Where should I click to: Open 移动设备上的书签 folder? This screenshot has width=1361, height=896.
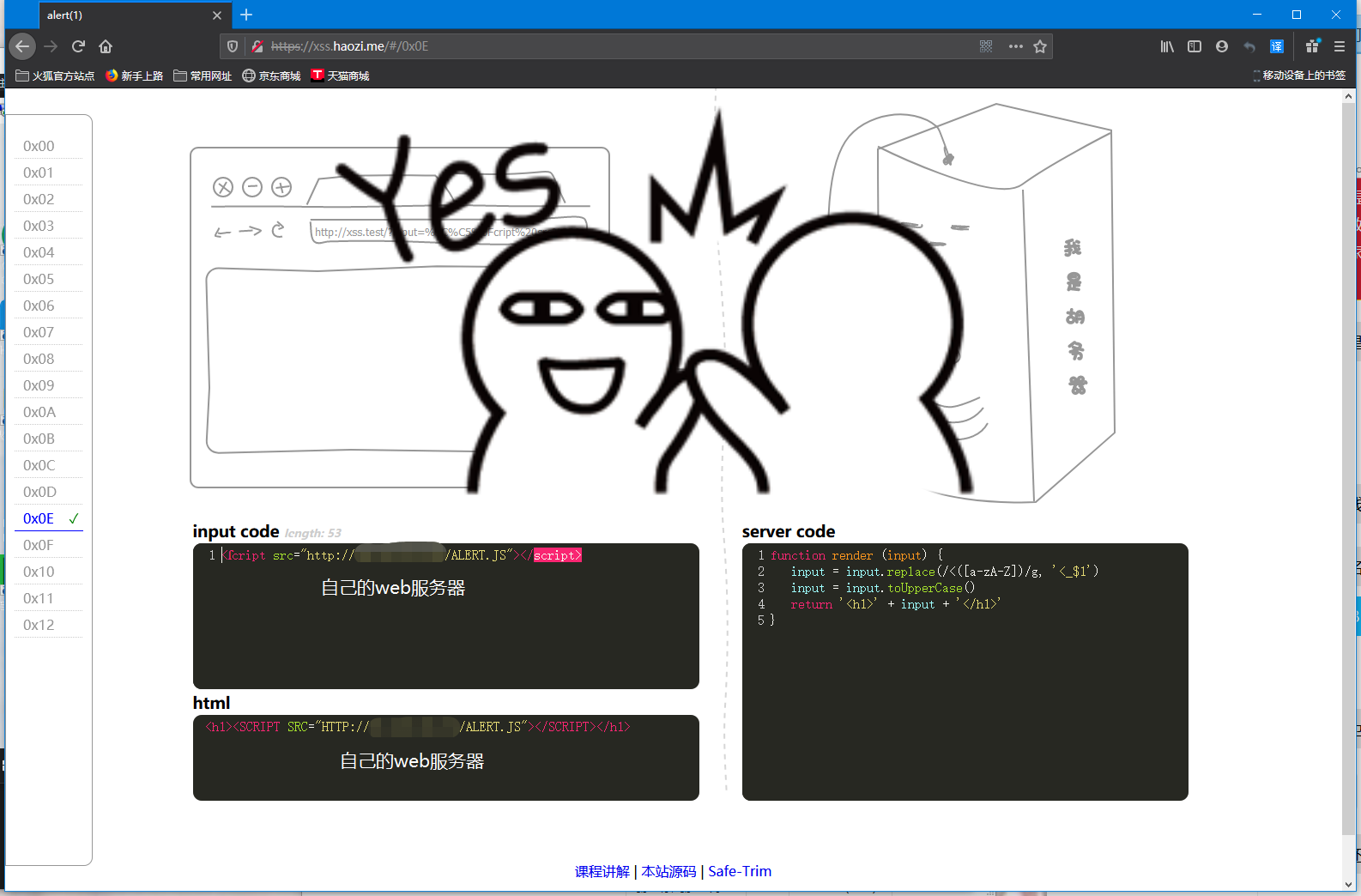(x=1299, y=76)
